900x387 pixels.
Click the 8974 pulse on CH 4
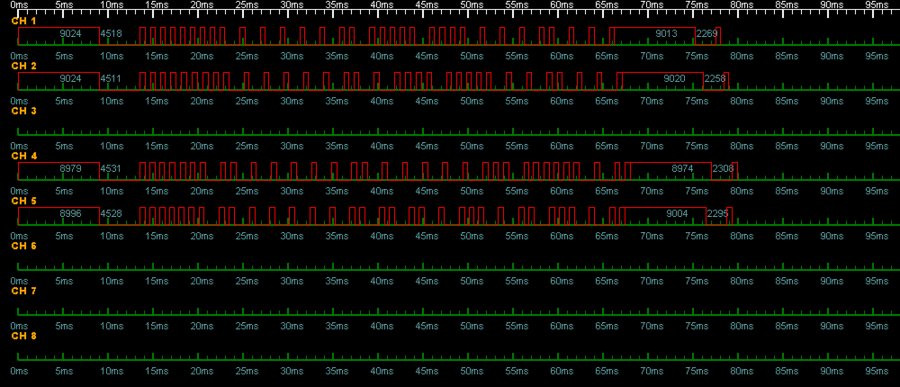(671, 171)
